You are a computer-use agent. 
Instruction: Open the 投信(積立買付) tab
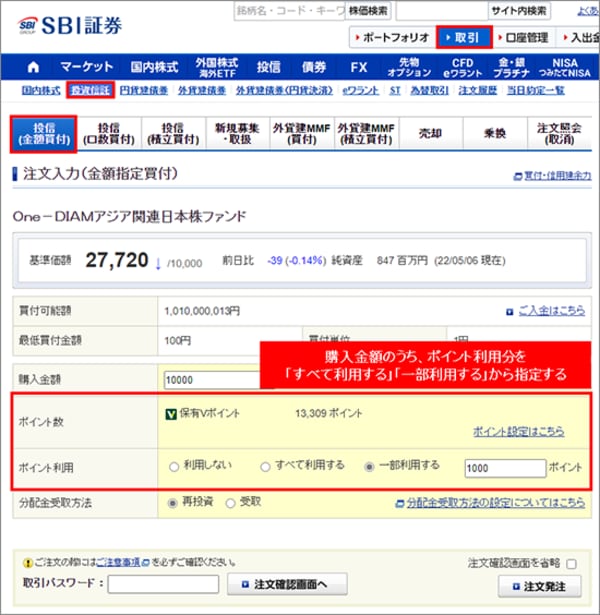[173, 134]
